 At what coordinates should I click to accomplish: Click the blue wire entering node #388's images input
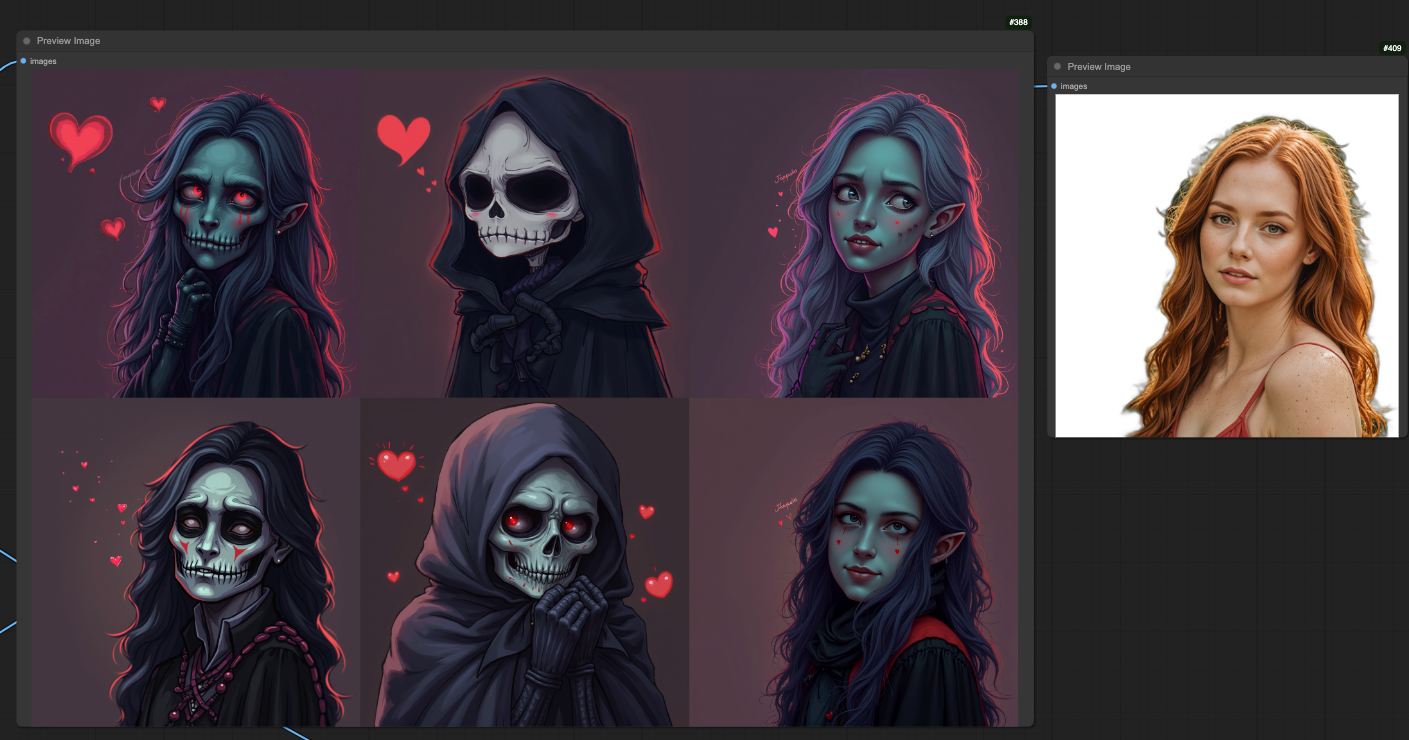coord(8,65)
